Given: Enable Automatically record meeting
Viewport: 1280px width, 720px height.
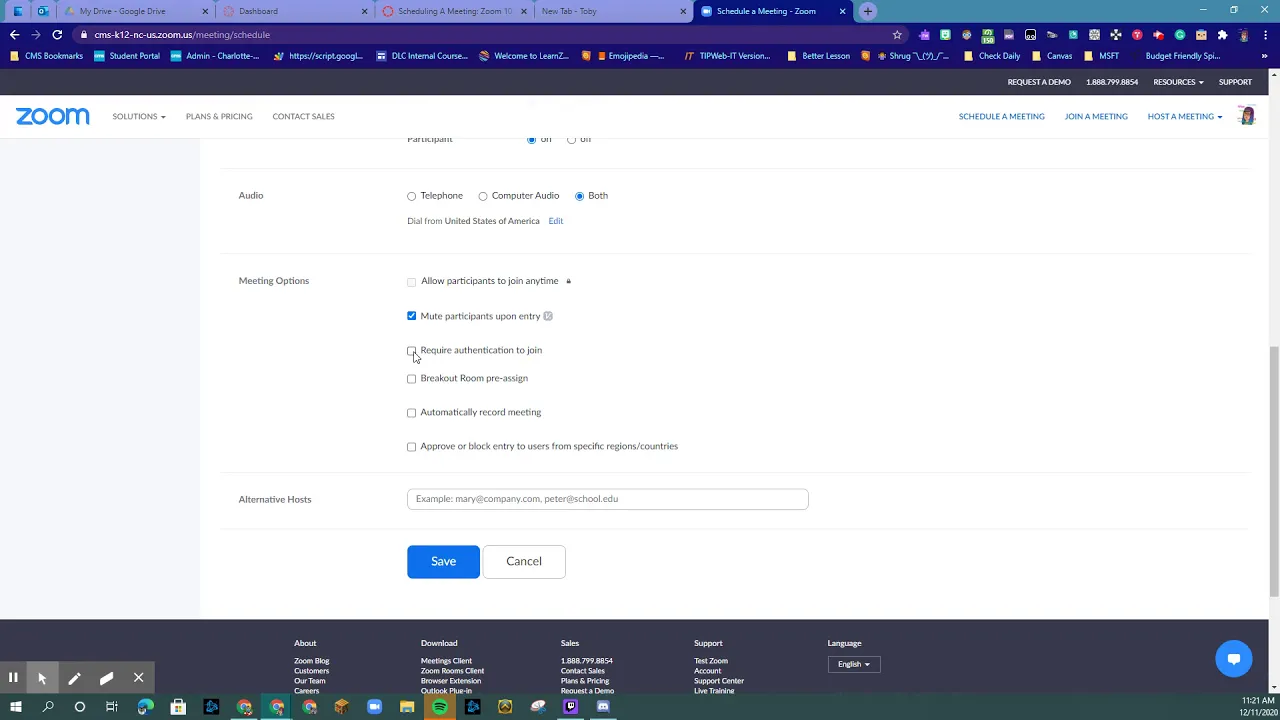Looking at the screenshot, I should point(411,413).
